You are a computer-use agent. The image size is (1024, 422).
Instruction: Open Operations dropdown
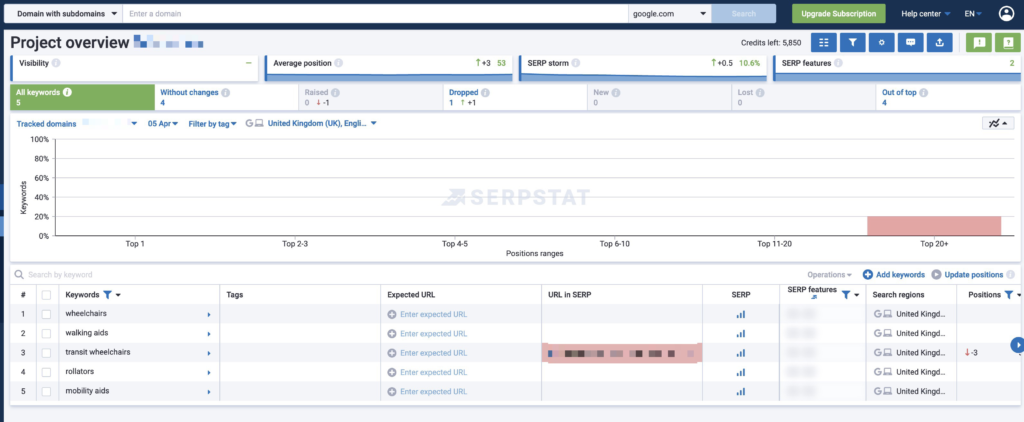(829, 275)
